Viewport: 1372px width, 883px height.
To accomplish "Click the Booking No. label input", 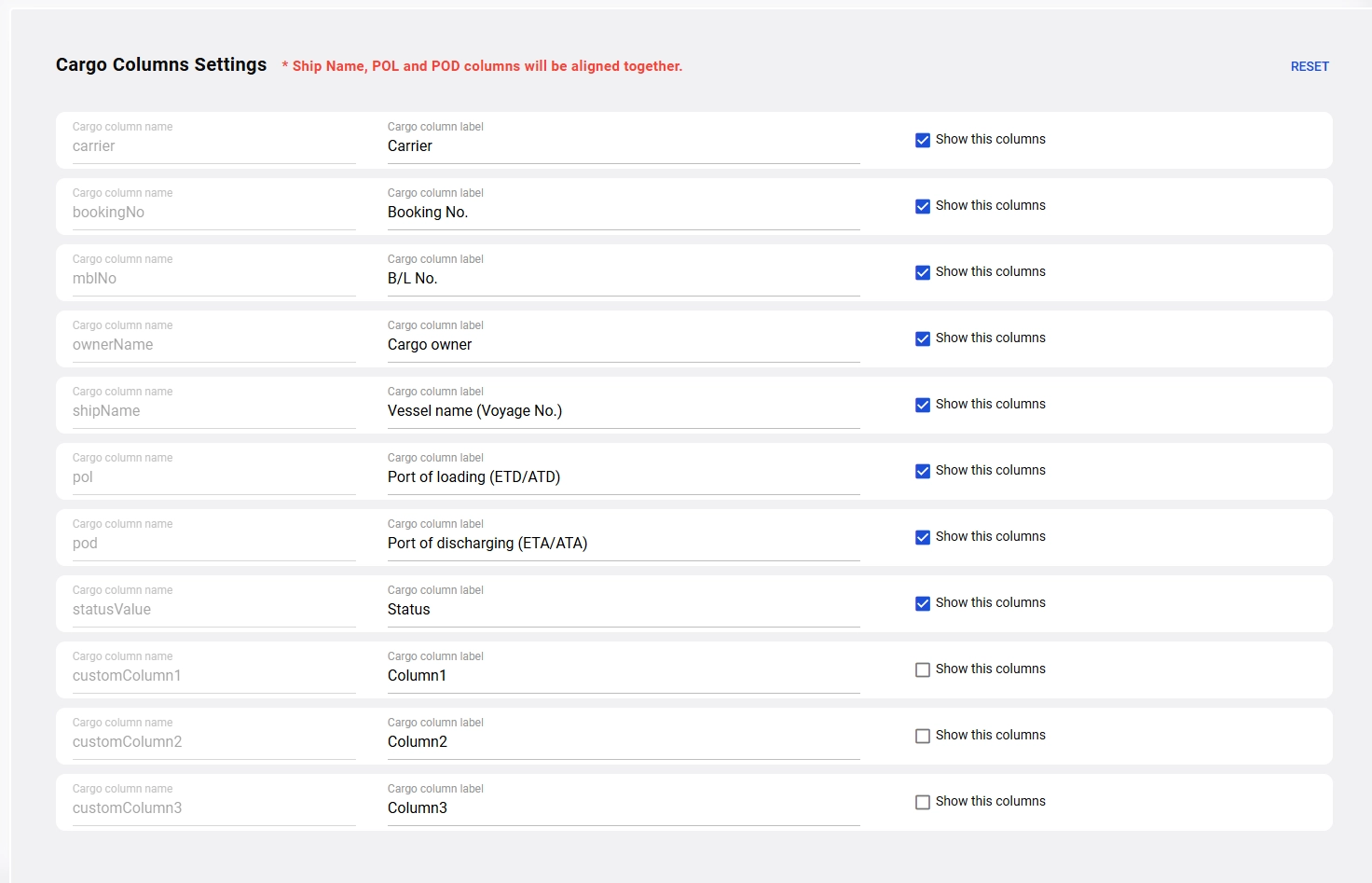I will 623,213.
